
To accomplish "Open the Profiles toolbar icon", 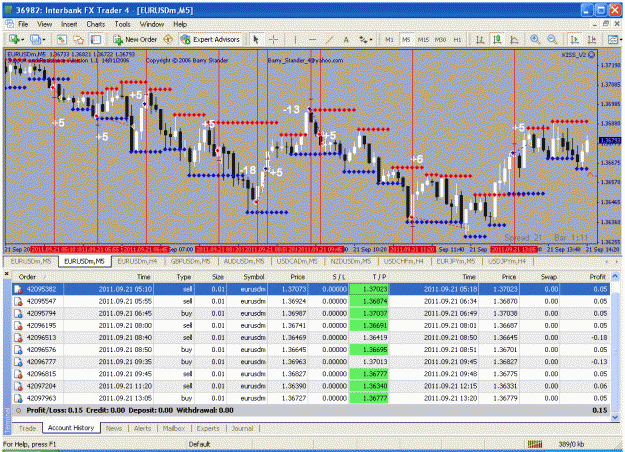I will tap(35, 39).
